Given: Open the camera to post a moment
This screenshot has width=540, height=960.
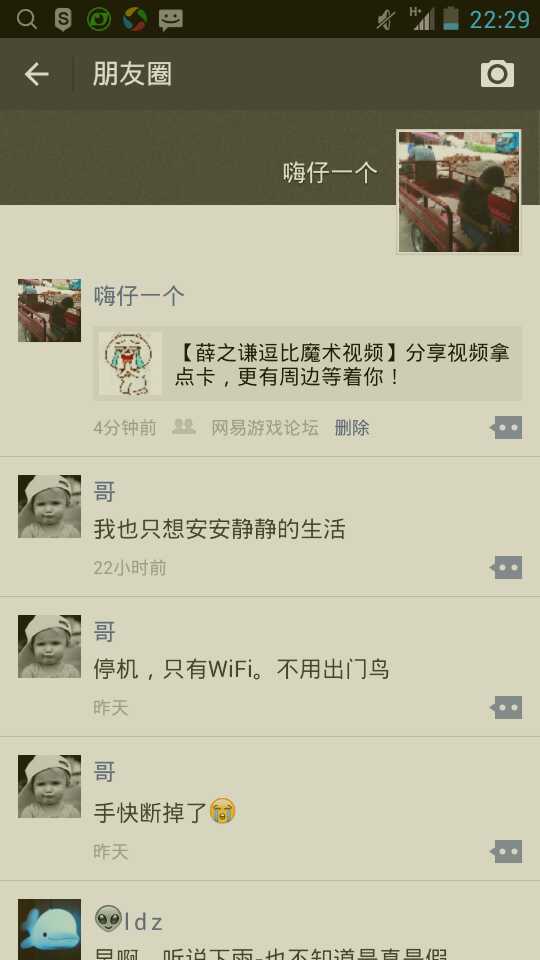Looking at the screenshot, I should (x=497, y=74).
